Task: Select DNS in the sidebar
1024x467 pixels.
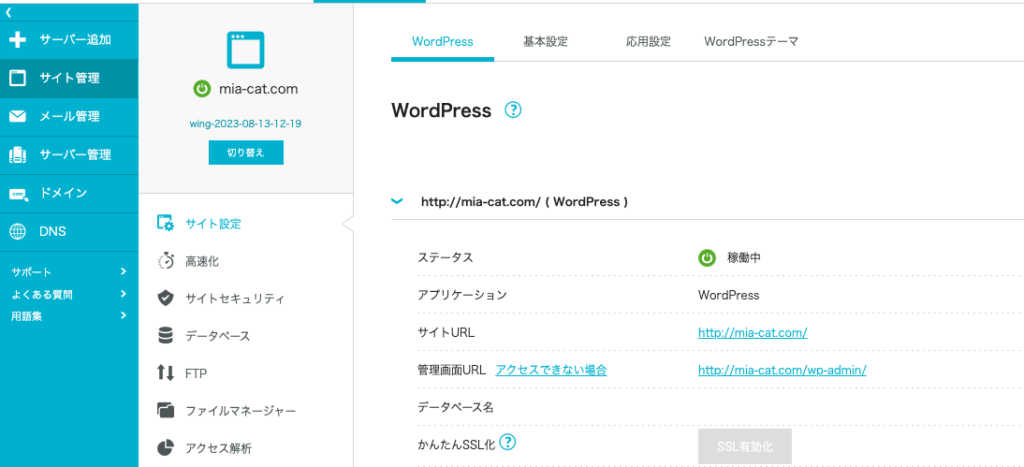Action: pos(69,232)
